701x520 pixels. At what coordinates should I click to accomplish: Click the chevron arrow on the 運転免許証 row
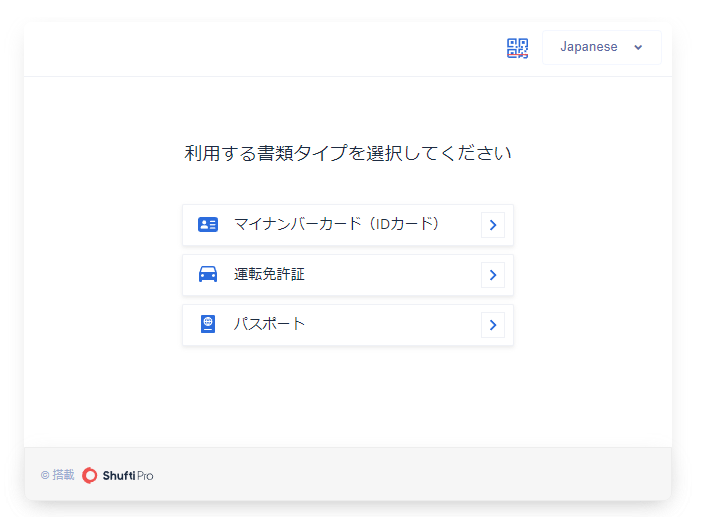[x=493, y=275]
